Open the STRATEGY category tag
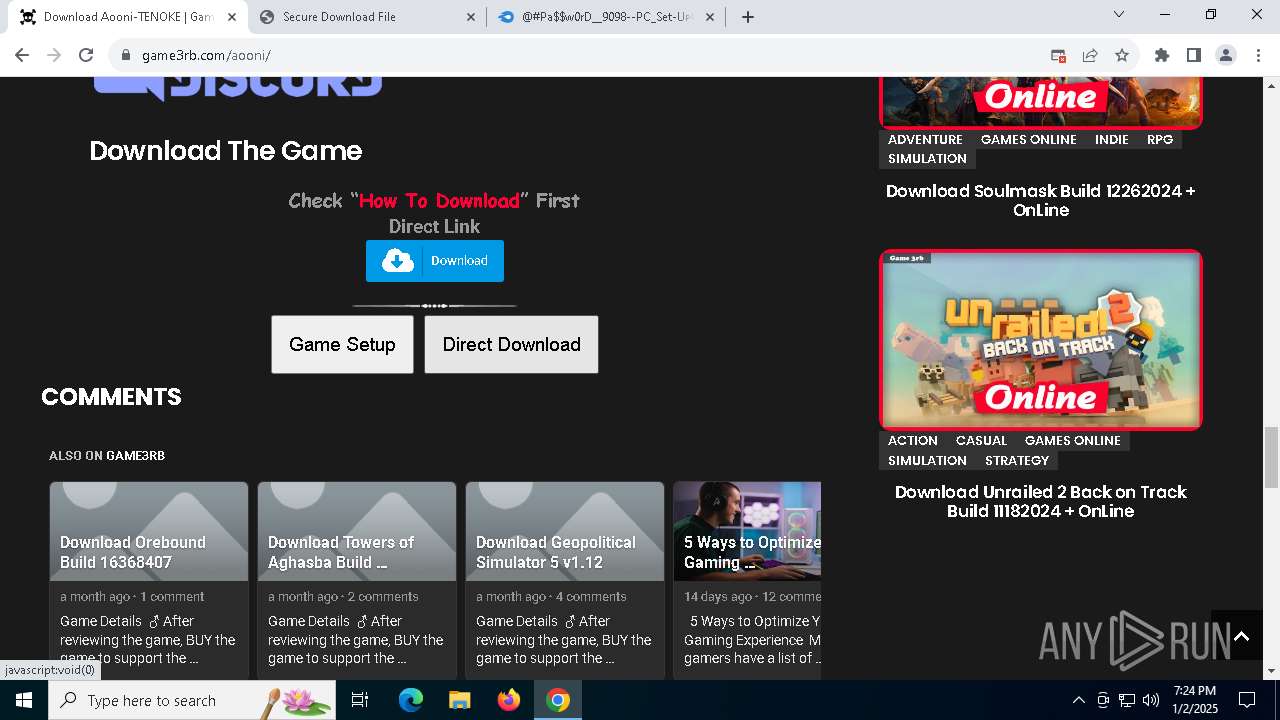The image size is (1280, 720). pyautogui.click(x=1017, y=460)
